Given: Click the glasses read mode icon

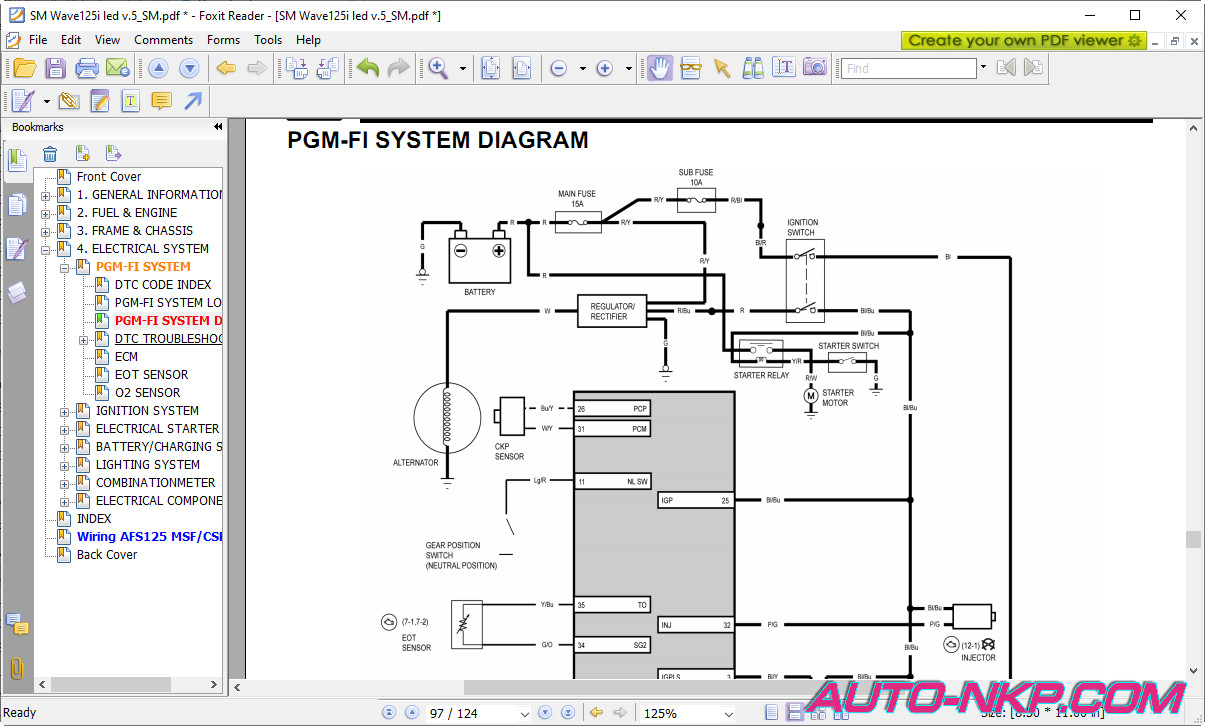Looking at the screenshot, I should (x=690, y=68).
